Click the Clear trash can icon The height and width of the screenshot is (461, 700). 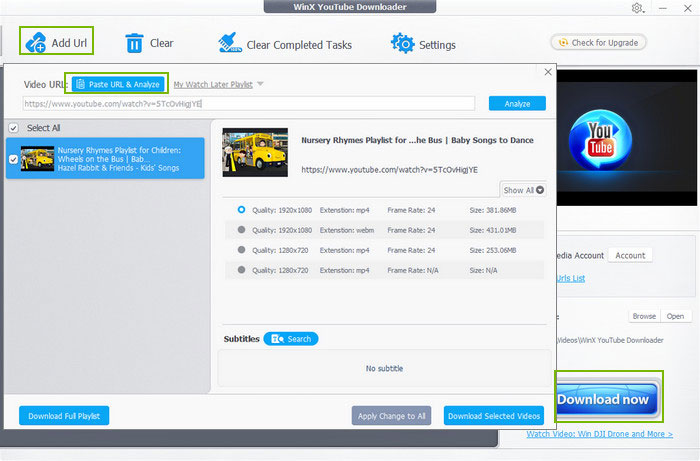coord(134,43)
